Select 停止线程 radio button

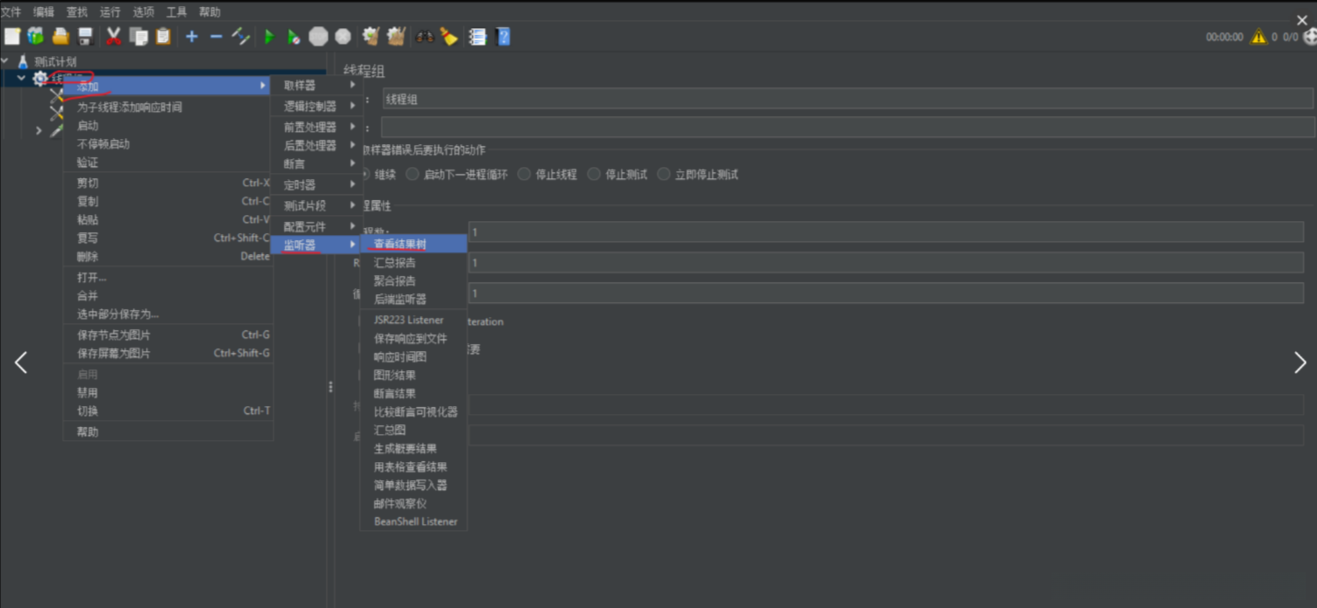[525, 174]
